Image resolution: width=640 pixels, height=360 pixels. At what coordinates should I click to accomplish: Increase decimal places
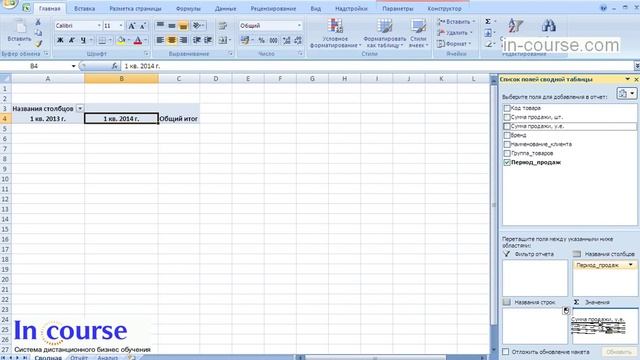[x=287, y=40]
